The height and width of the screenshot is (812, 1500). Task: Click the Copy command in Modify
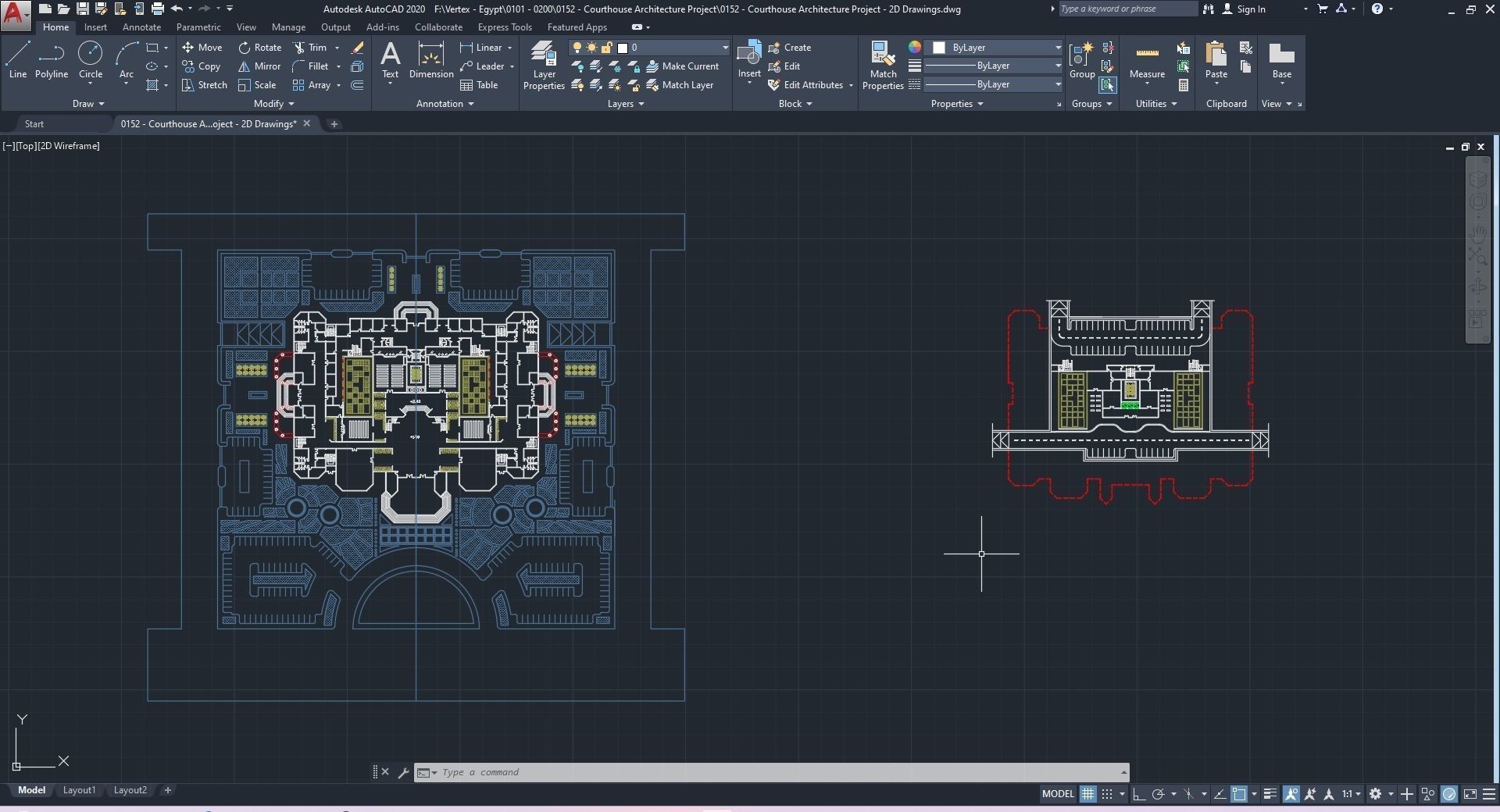[202, 66]
